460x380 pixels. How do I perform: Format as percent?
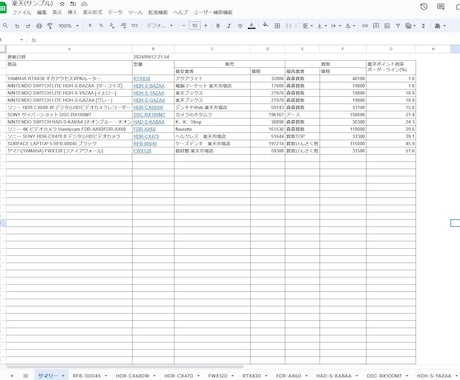[x=101, y=26]
